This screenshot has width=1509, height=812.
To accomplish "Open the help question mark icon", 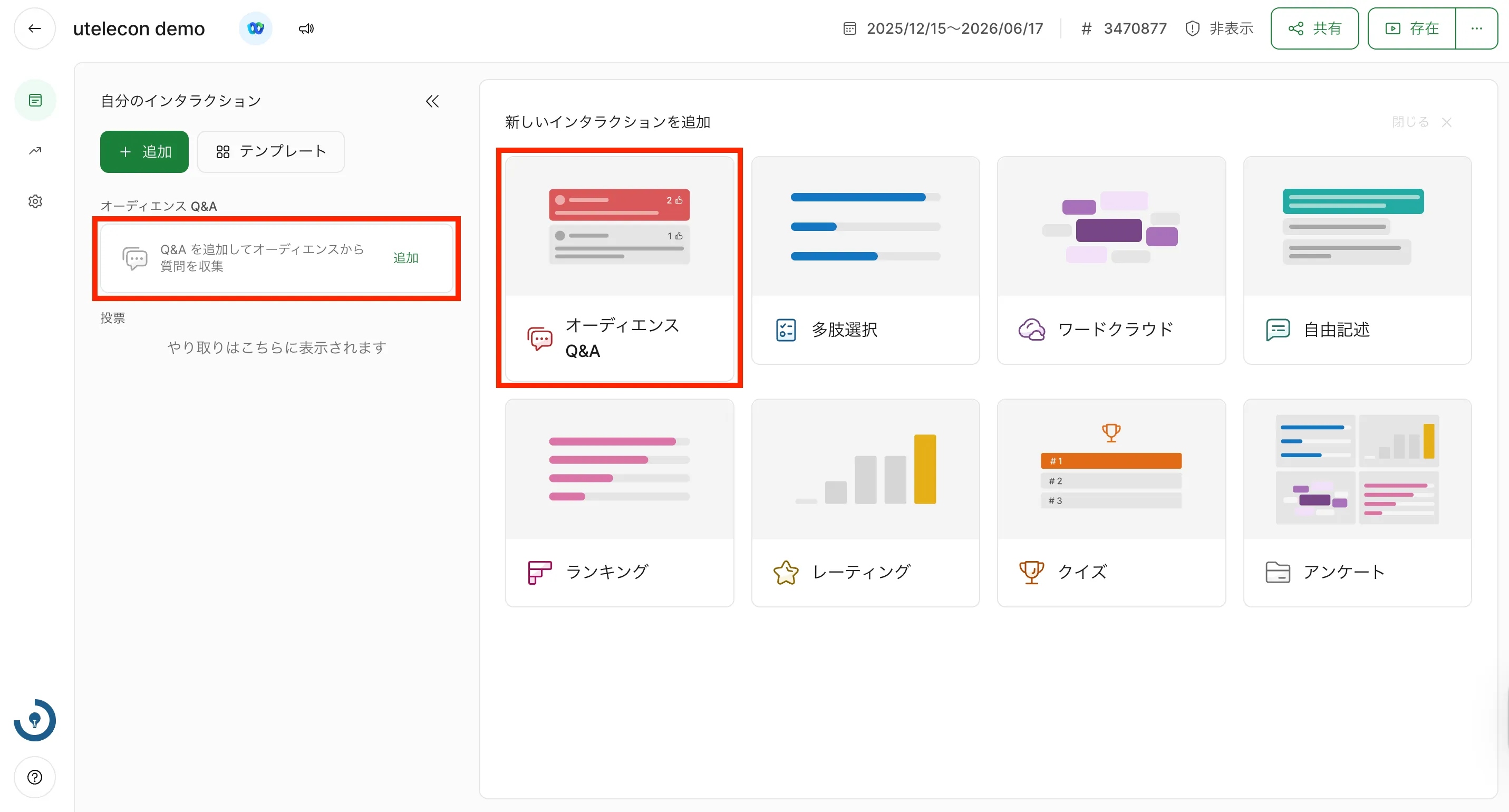I will (35, 777).
